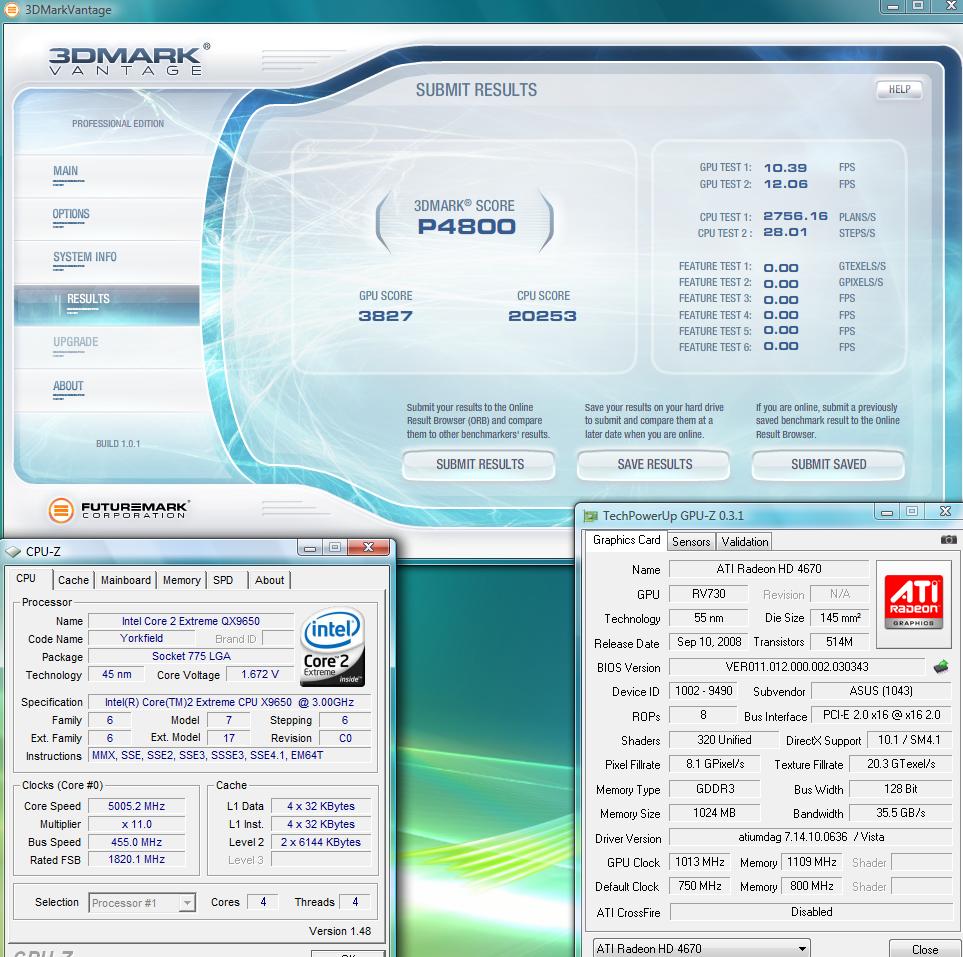Click the SUBMIT SAVED button
Image resolution: width=963 pixels, height=957 pixels.
[x=828, y=464]
